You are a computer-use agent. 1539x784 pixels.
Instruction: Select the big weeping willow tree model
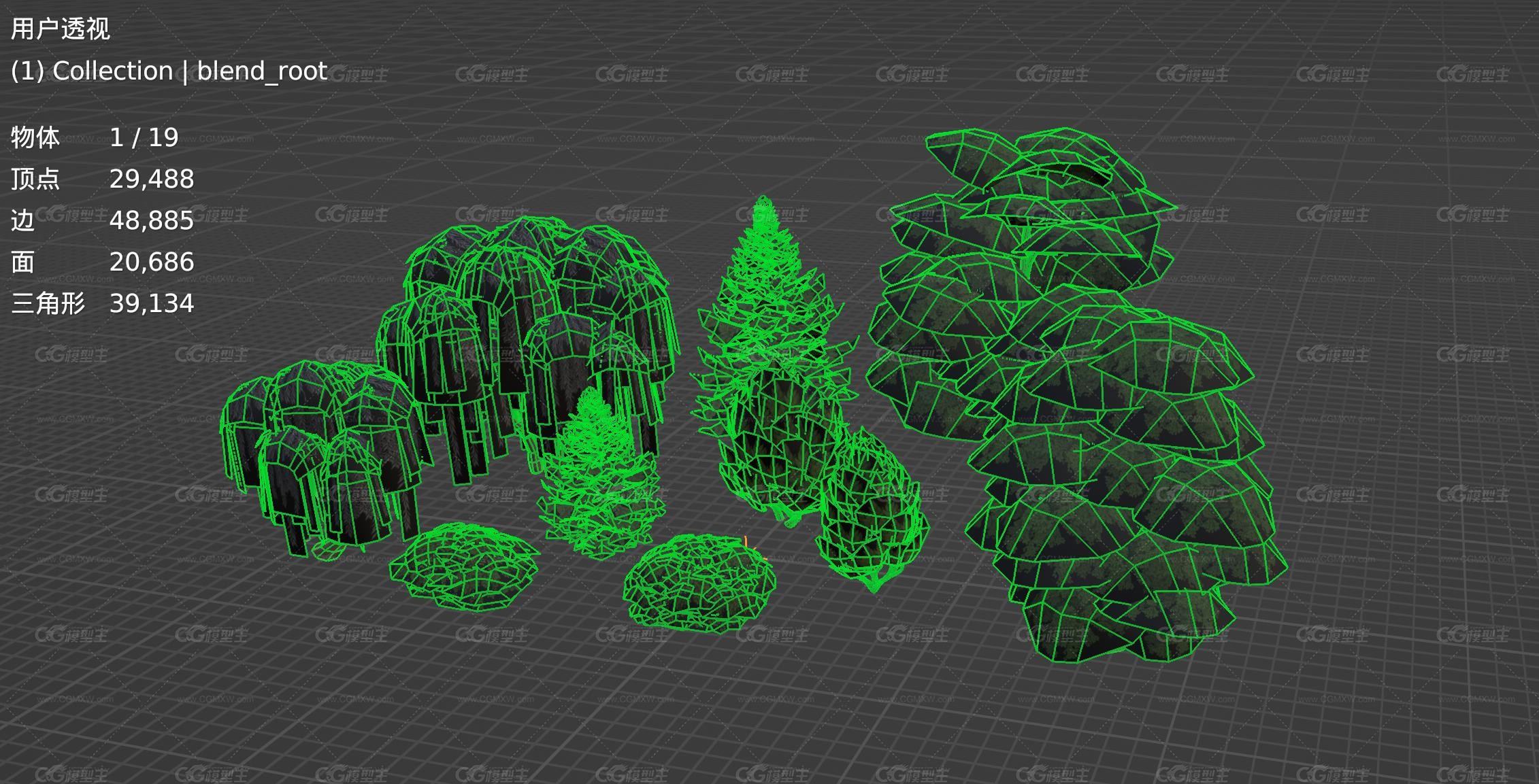pyautogui.click(x=527, y=340)
